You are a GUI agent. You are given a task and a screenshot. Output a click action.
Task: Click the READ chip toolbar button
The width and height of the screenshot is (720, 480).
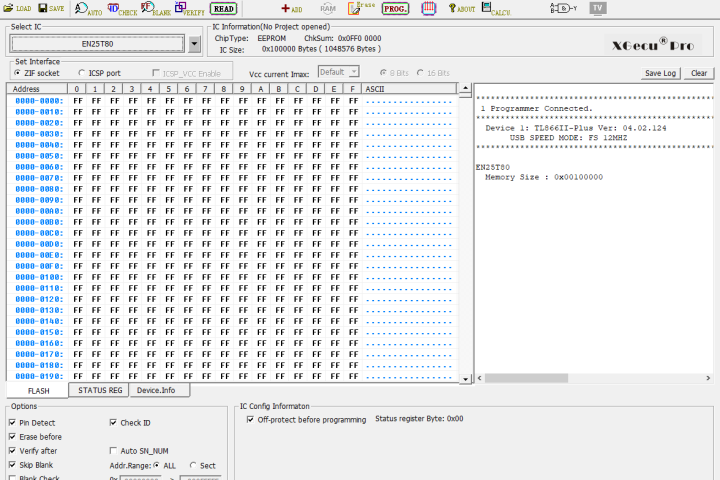tap(224, 9)
